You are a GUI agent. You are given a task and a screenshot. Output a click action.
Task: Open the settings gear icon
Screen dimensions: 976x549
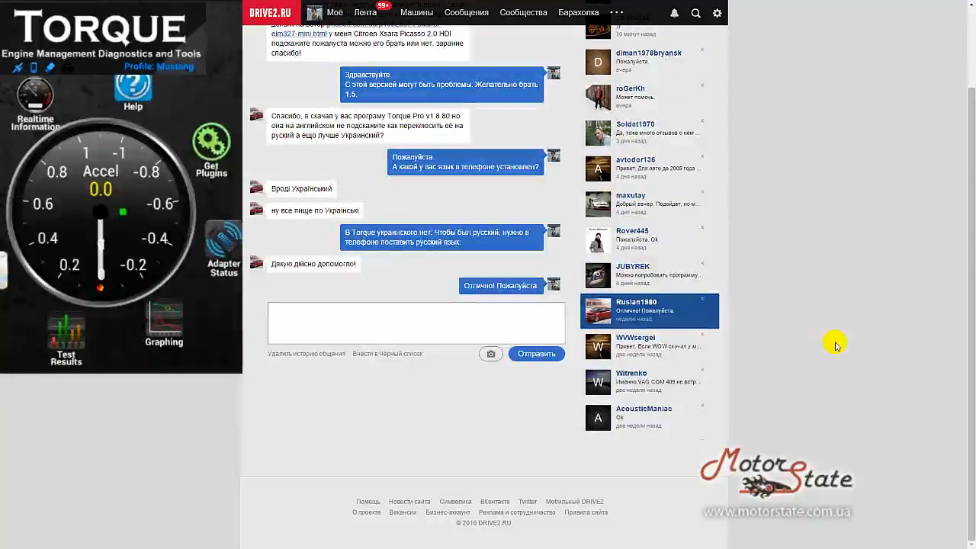[717, 13]
